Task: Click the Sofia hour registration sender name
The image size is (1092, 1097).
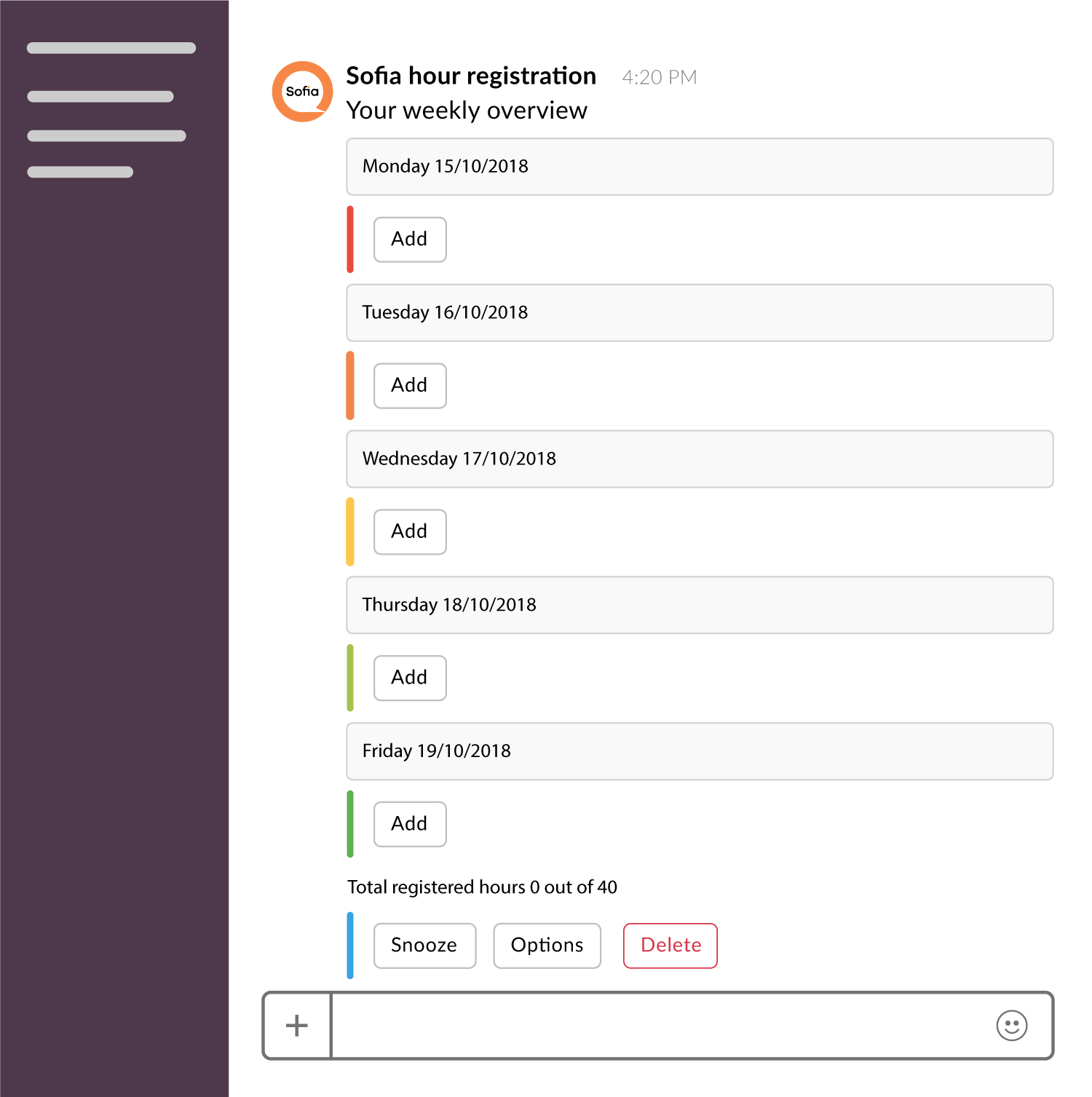Action: point(471,76)
